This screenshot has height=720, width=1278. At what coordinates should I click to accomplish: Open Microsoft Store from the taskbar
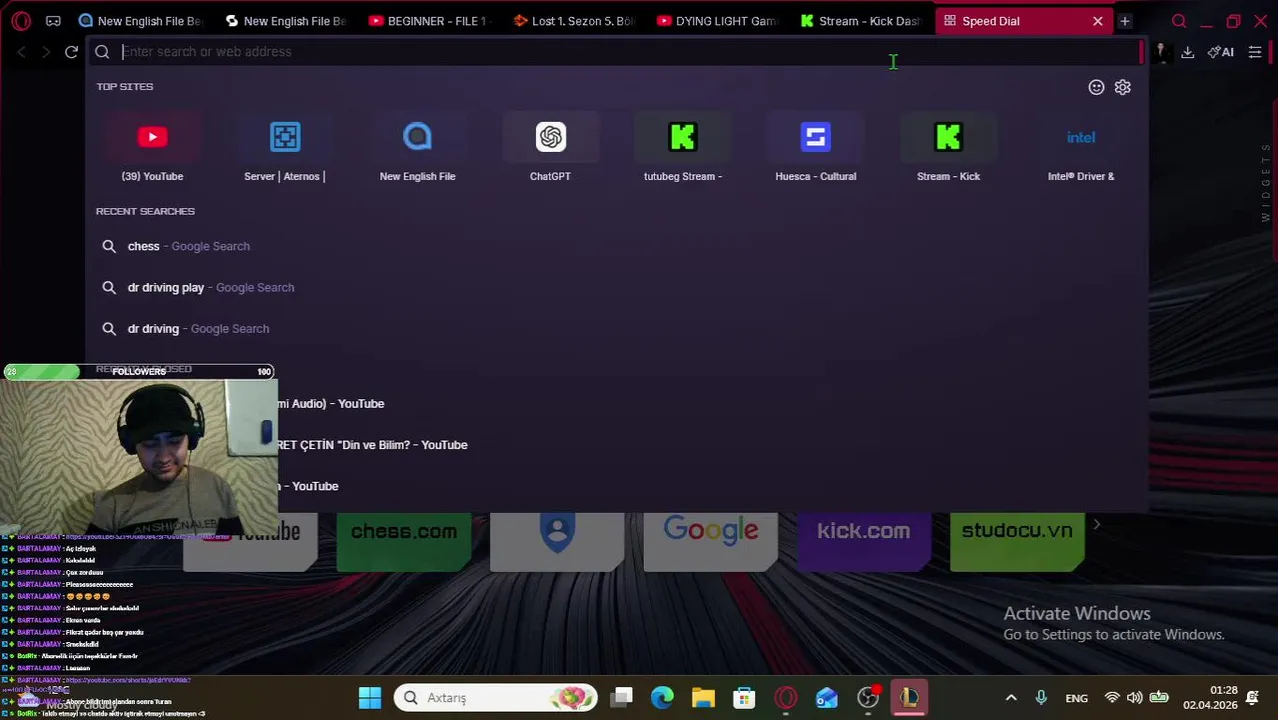744,698
